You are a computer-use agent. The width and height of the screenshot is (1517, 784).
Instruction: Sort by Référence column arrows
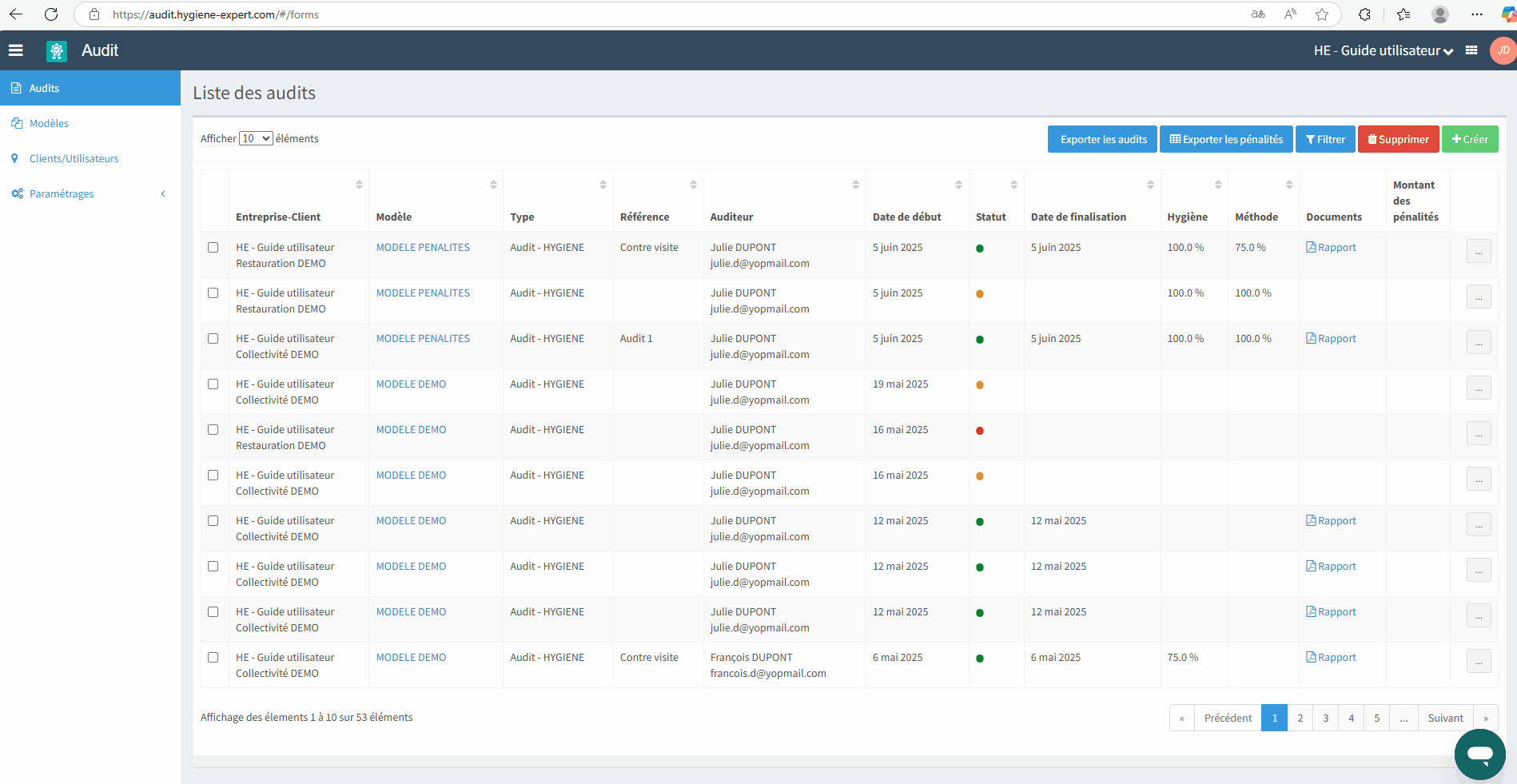693,185
